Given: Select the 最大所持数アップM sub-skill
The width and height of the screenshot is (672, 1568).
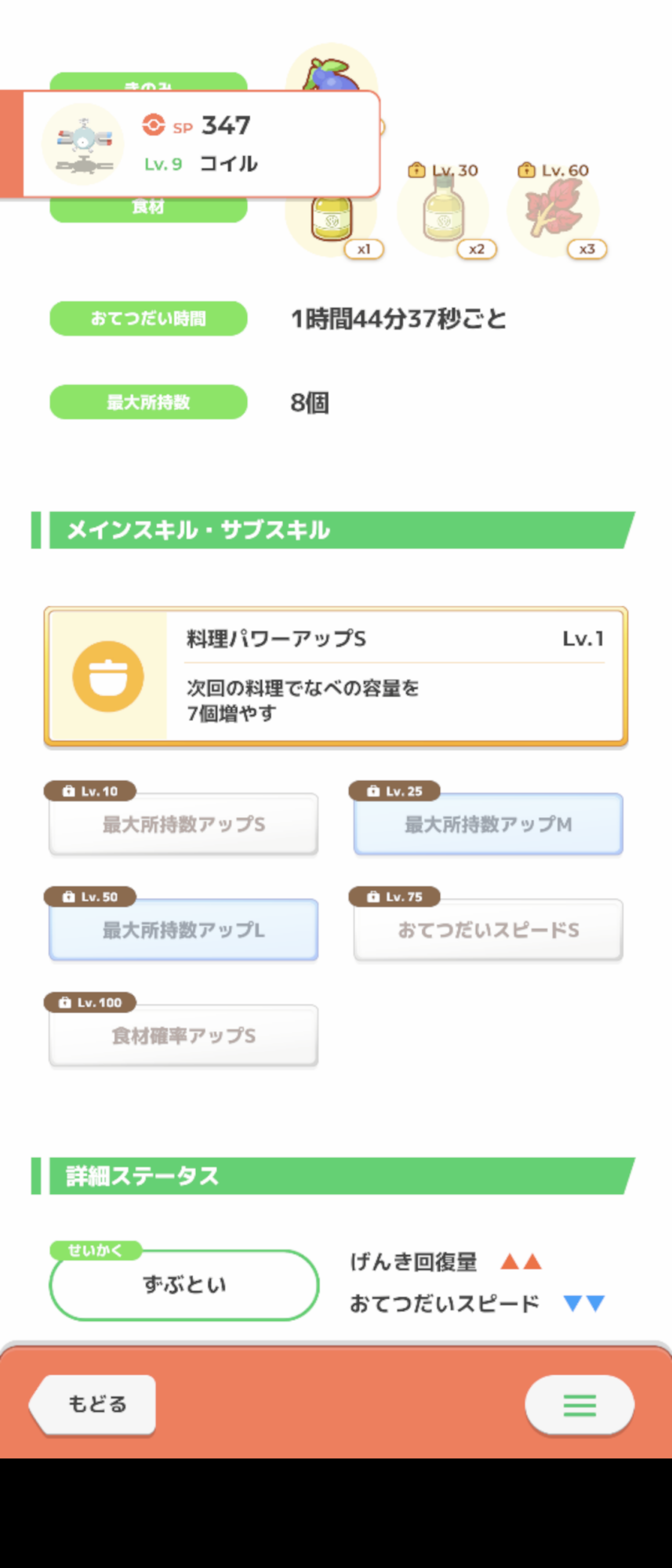Looking at the screenshot, I should (488, 825).
